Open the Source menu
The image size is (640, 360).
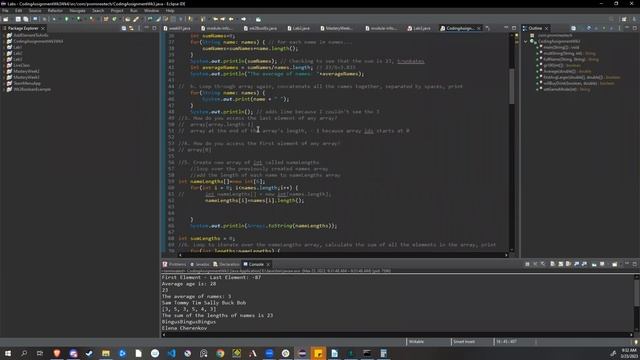coord(35,11)
